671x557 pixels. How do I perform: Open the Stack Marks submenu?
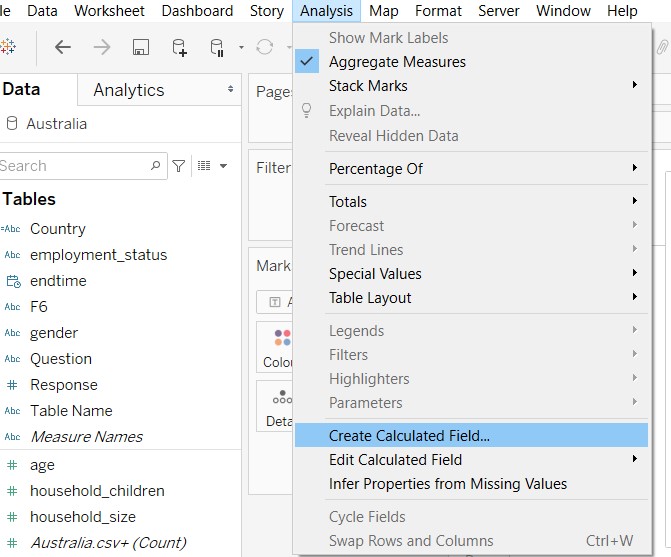pyautogui.click(x=472, y=86)
